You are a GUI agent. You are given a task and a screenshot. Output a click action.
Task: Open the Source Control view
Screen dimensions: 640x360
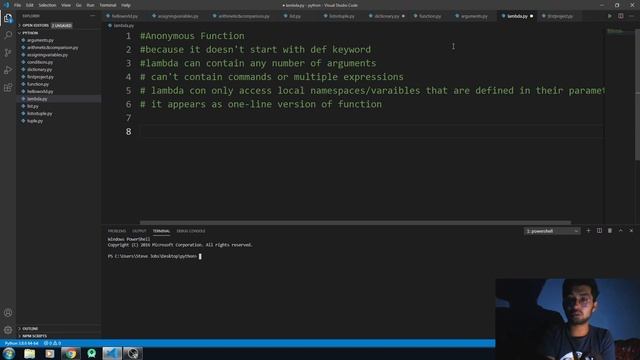[8, 53]
